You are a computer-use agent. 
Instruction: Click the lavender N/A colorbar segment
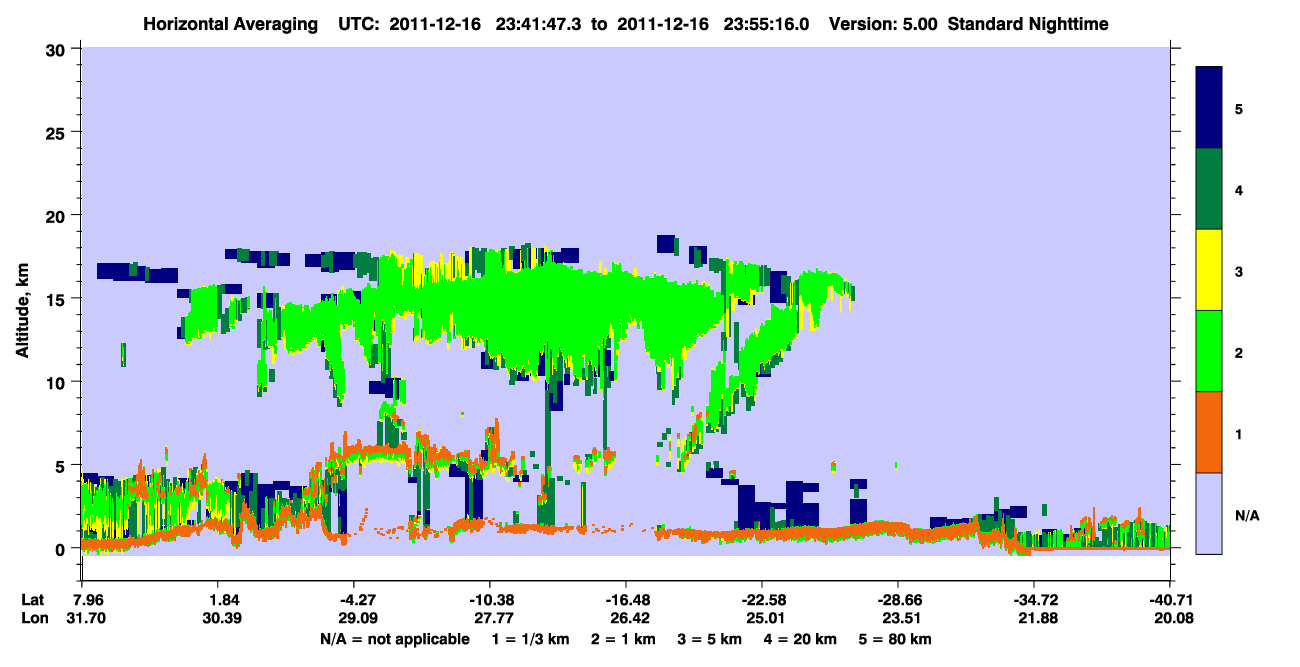[1210, 512]
